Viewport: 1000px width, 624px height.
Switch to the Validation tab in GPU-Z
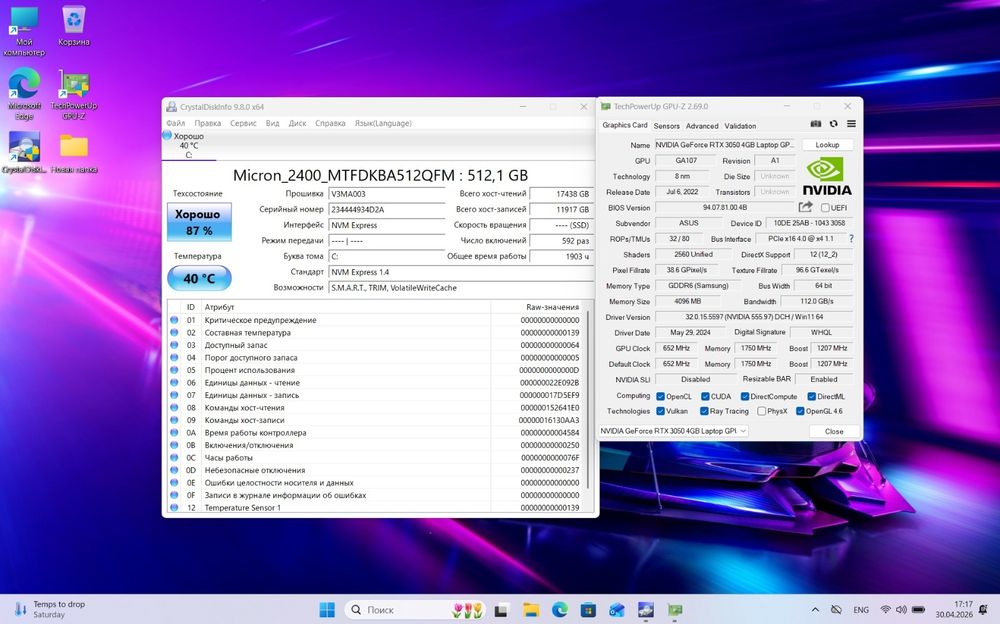(x=740, y=126)
